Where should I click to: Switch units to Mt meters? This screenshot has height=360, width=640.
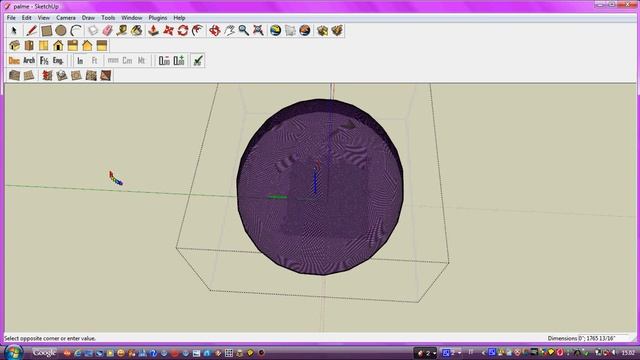coord(142,61)
